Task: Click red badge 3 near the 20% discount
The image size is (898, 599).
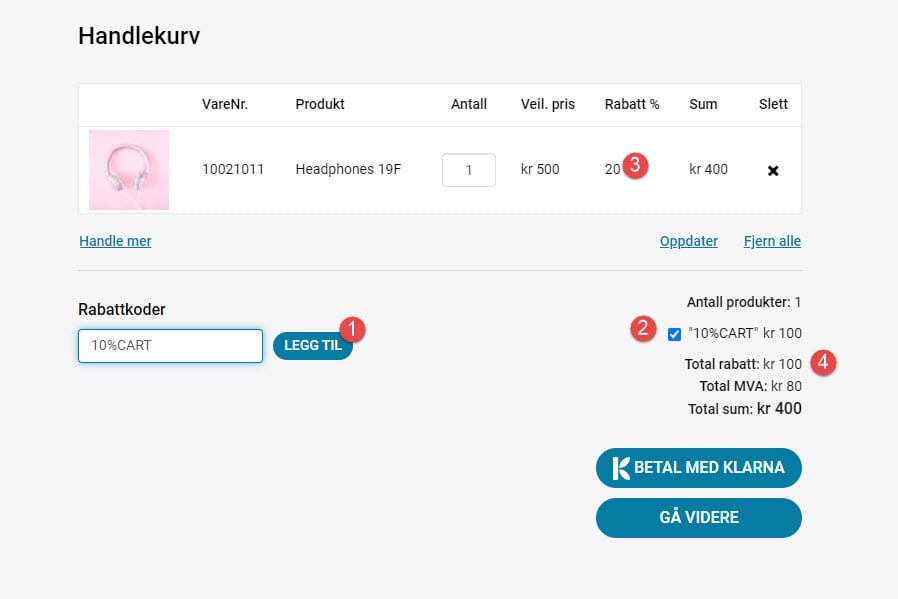Action: pos(636,163)
